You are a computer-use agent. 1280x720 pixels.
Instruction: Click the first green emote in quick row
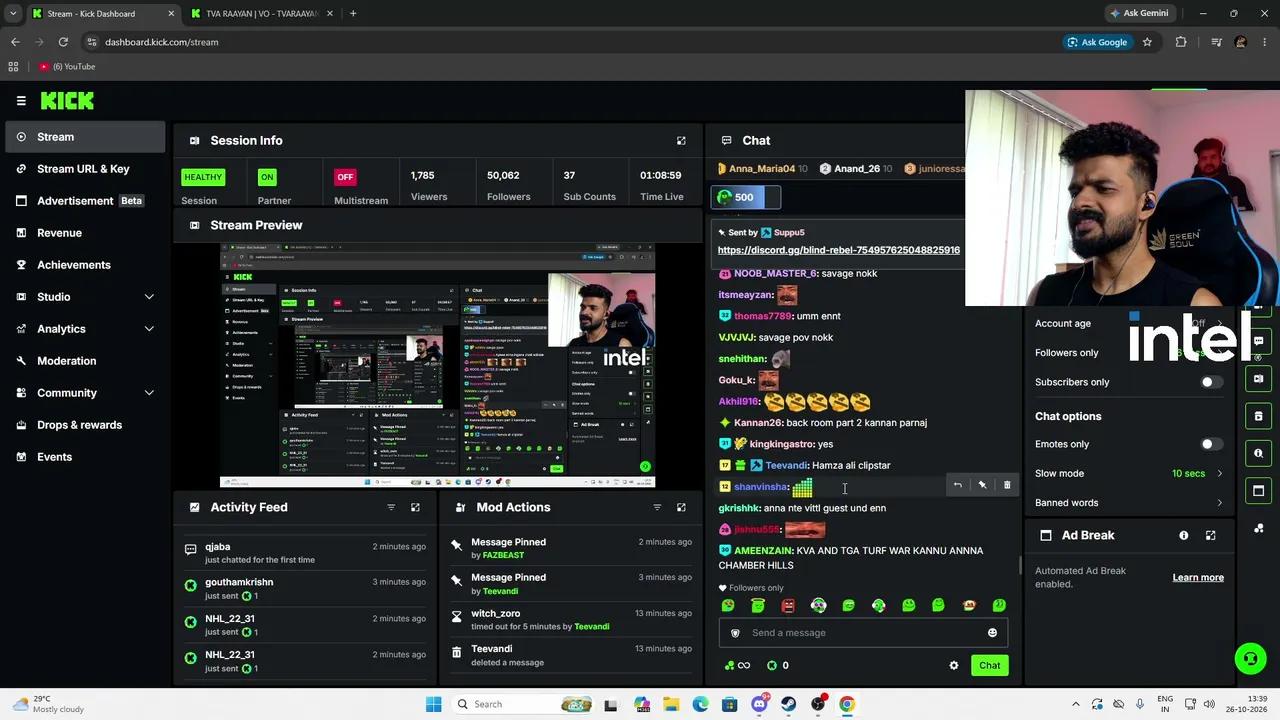[728, 606]
